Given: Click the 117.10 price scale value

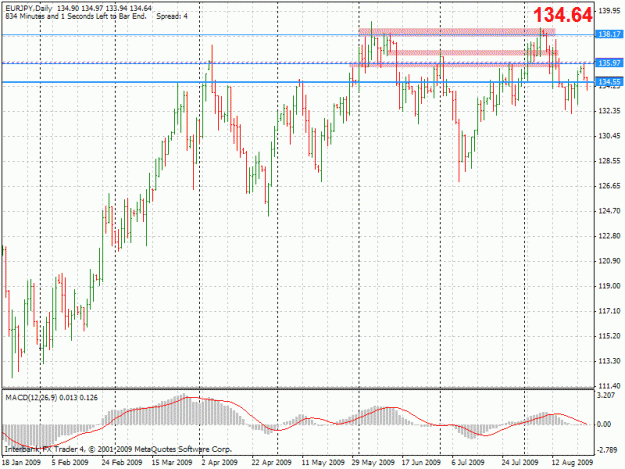Looking at the screenshot, I should pos(610,311).
